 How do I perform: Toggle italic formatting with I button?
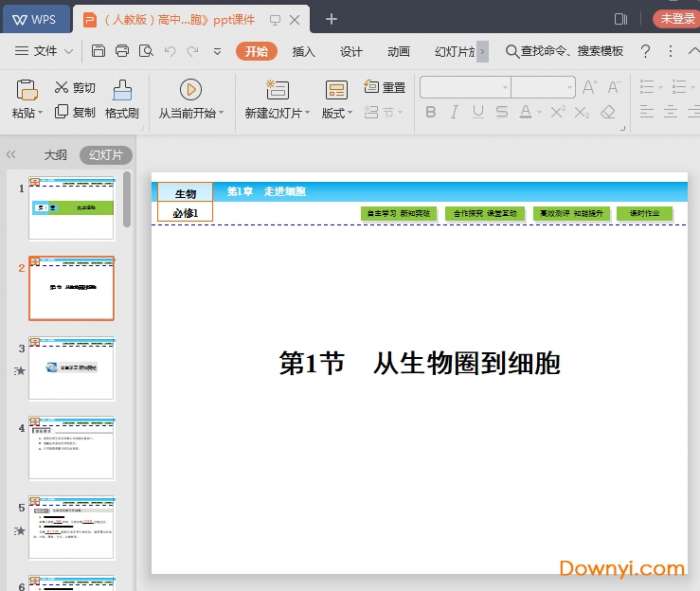tap(455, 112)
